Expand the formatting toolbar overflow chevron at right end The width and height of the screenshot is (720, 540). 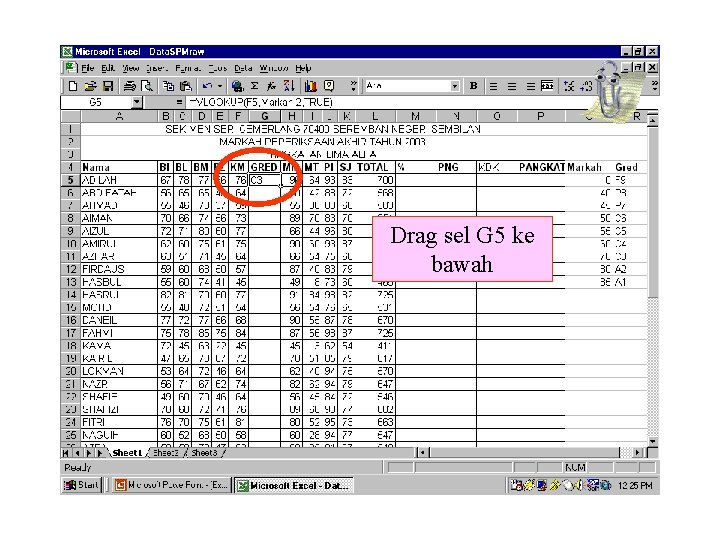[655, 86]
